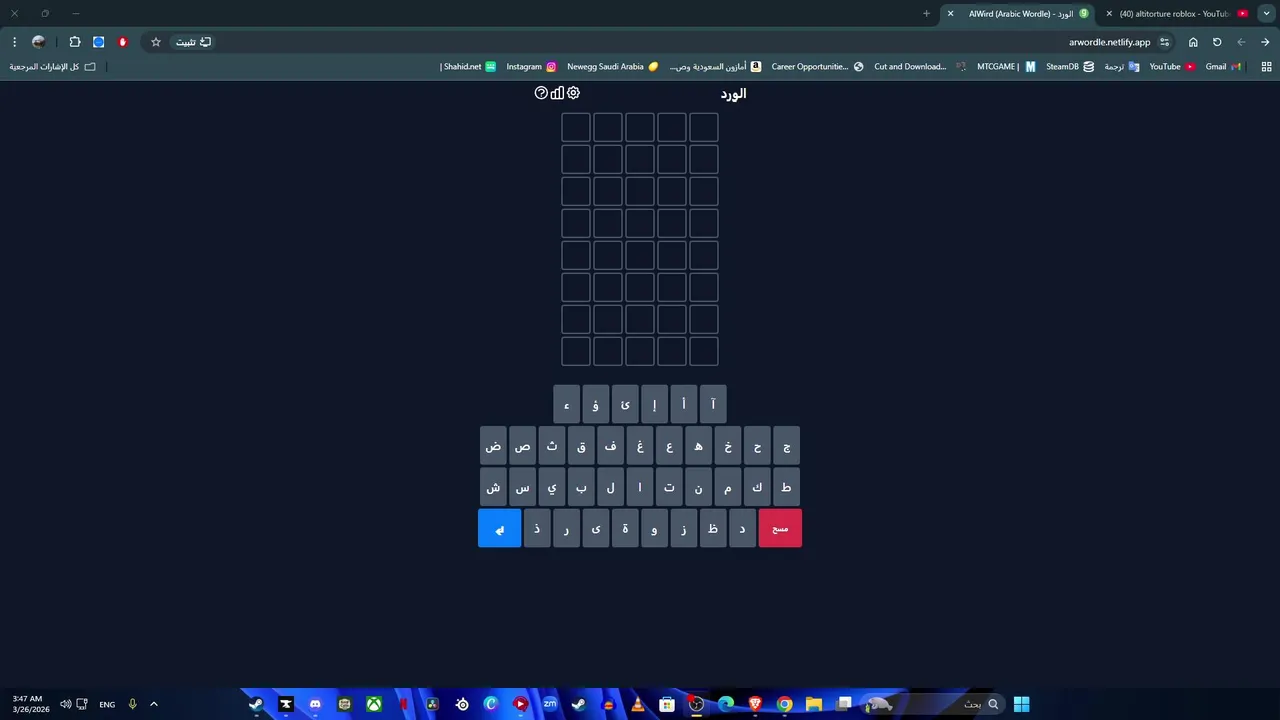Reload the current page
Screen dimensions: 1280x720
click(x=1217, y=42)
